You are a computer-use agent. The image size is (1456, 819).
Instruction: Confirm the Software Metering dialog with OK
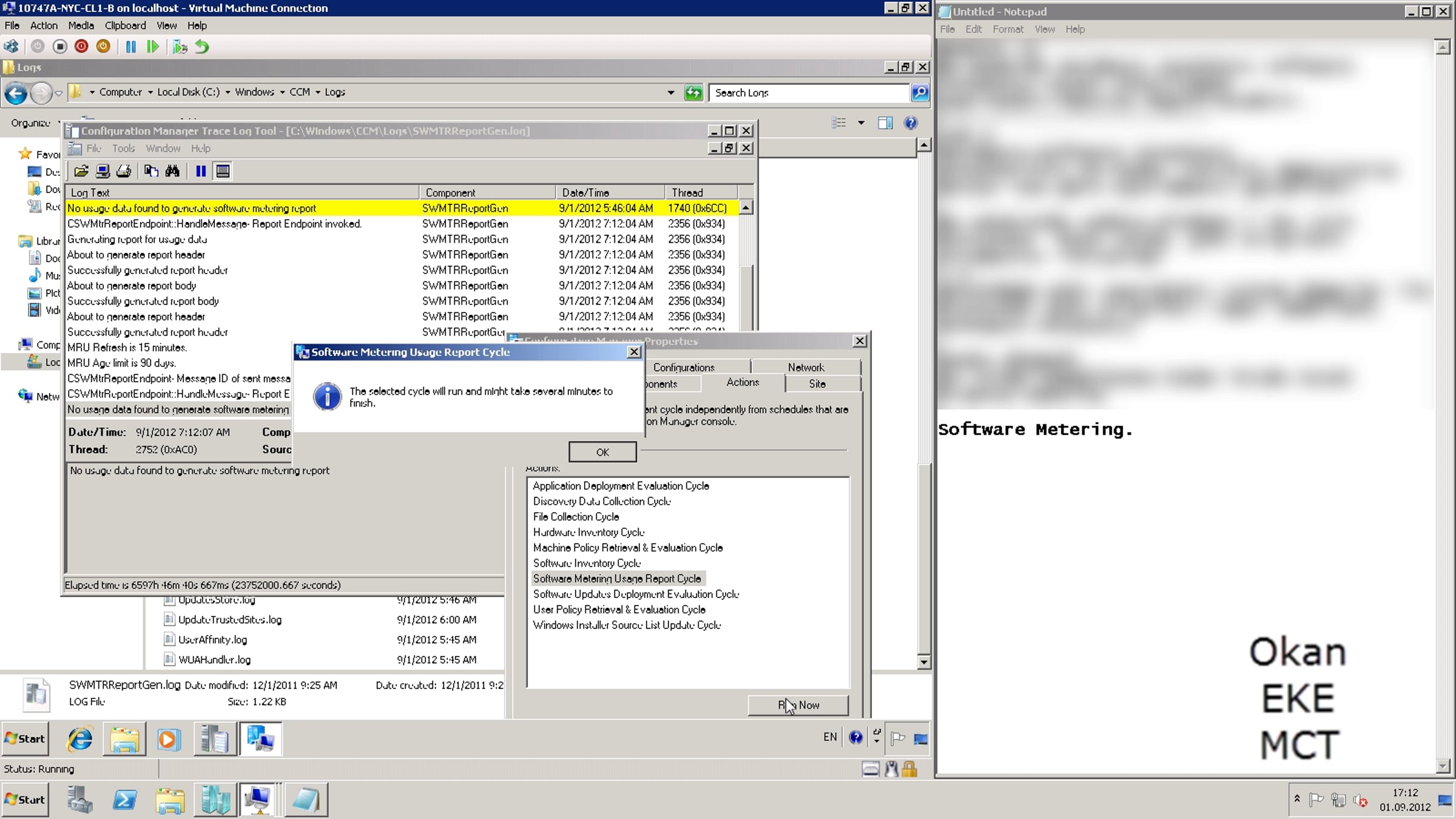point(602,452)
